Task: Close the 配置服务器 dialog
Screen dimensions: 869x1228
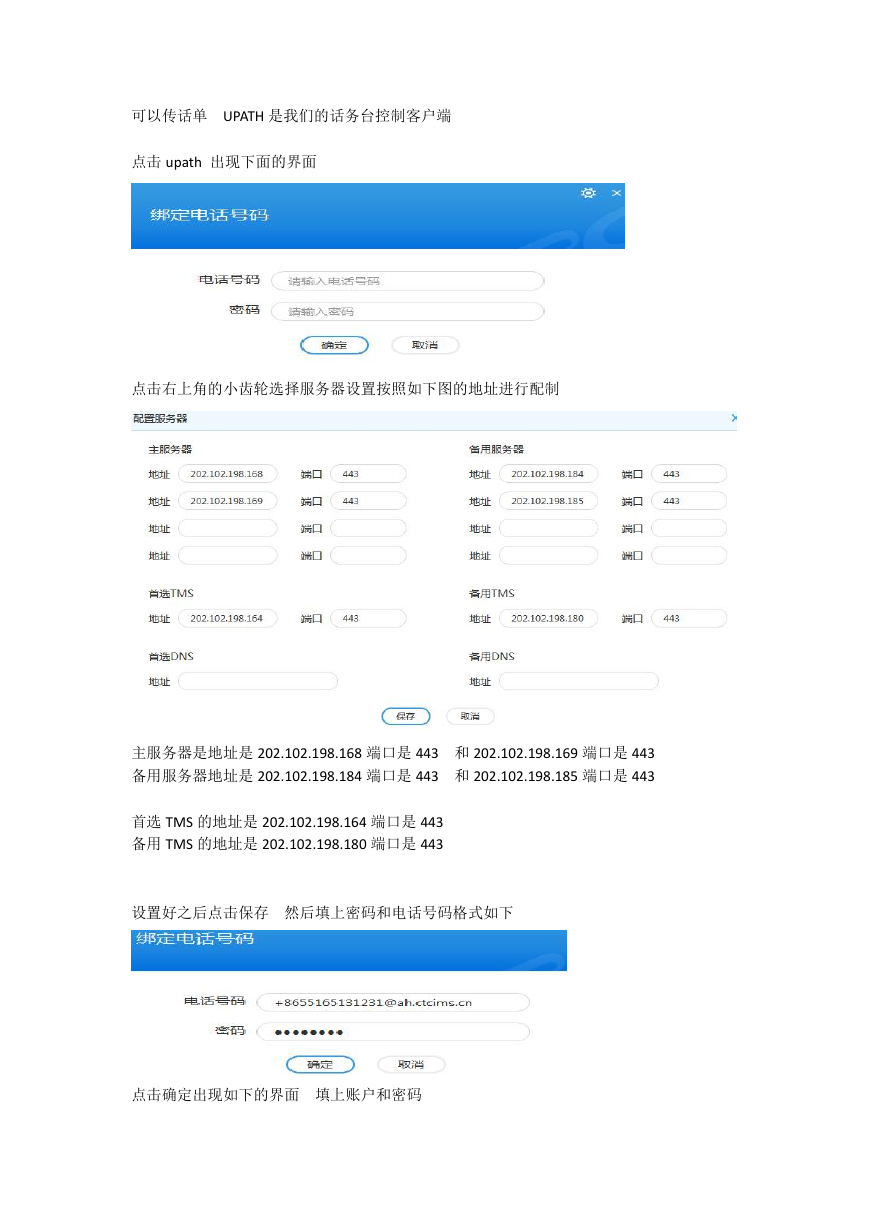Action: point(734,418)
